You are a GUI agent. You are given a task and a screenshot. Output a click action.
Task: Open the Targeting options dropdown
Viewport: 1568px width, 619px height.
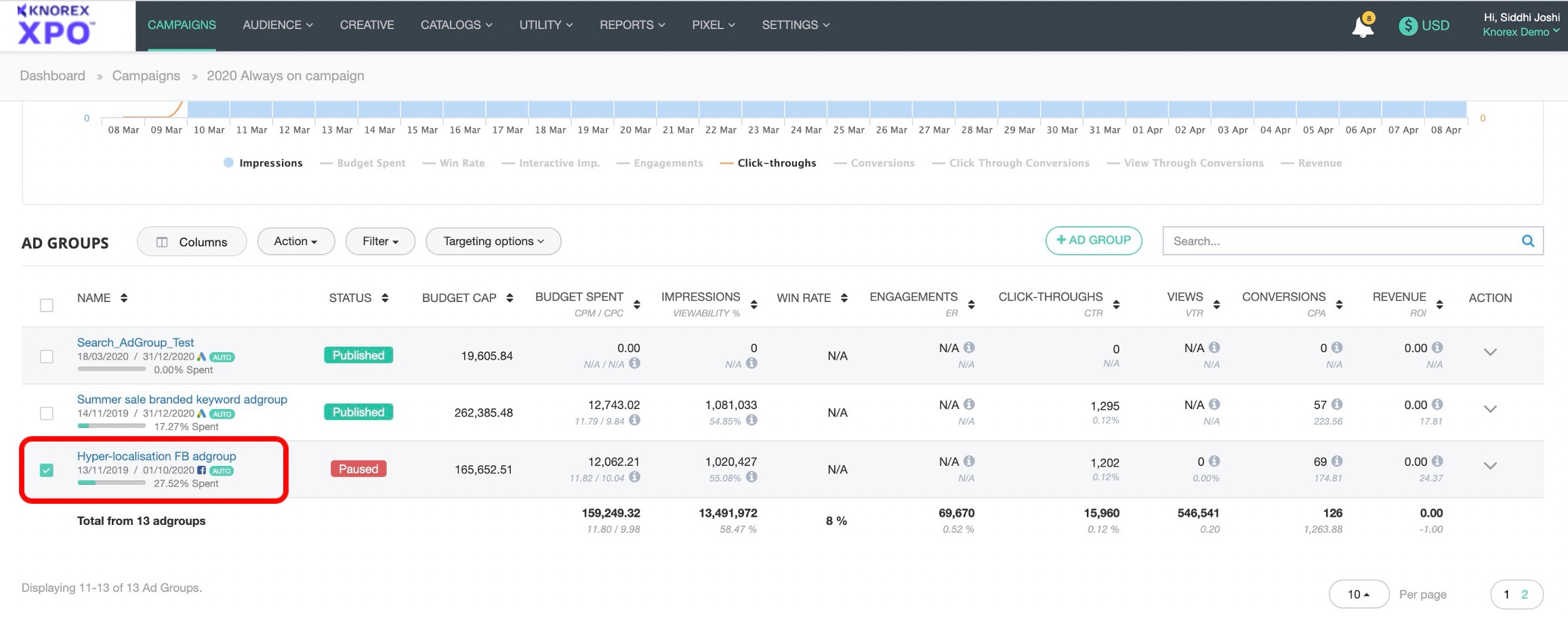click(493, 241)
